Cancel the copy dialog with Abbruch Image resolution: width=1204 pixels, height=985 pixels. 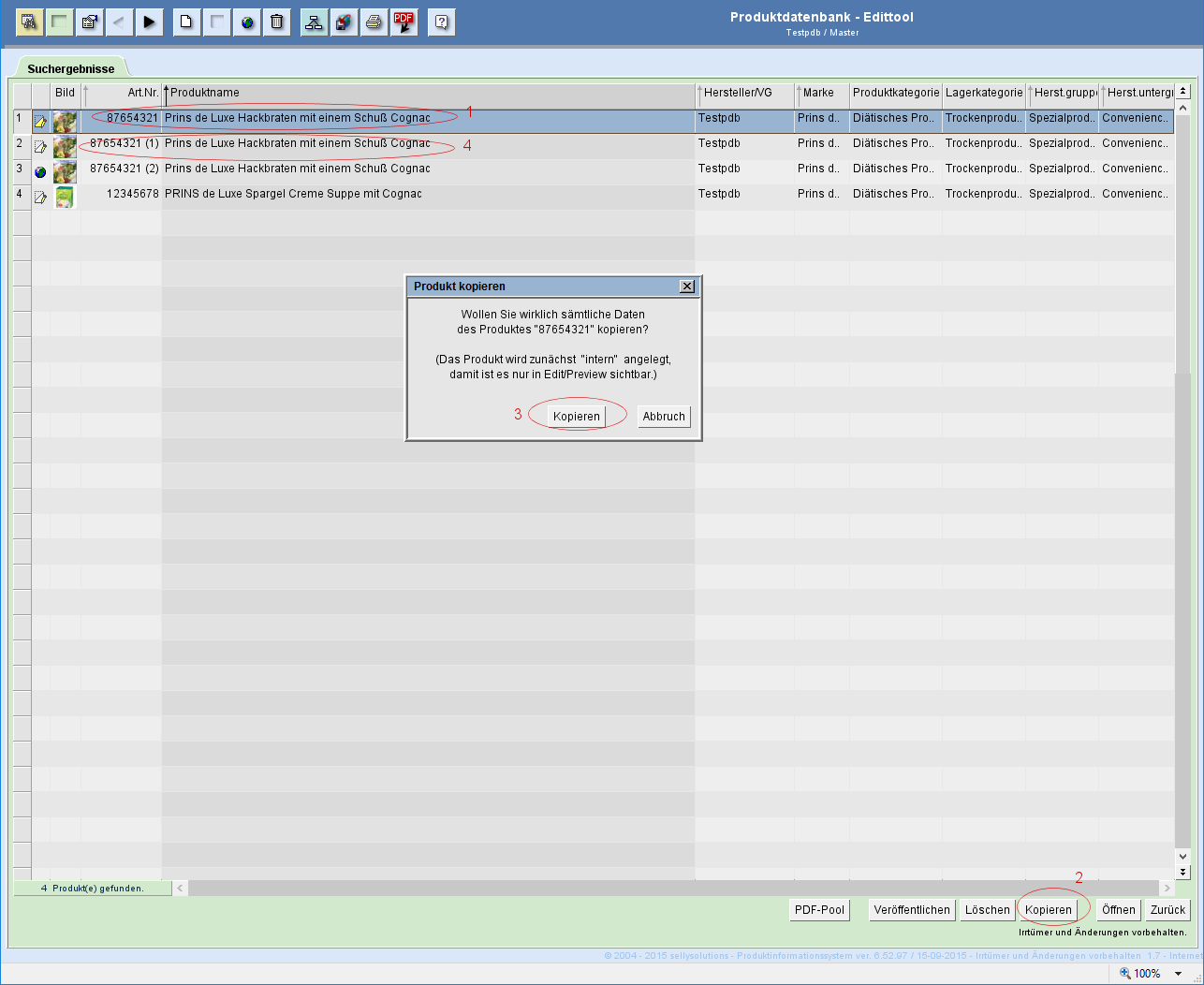click(664, 417)
